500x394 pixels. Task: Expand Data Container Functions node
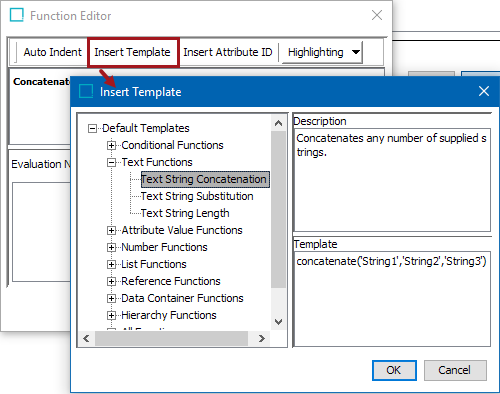pyautogui.click(x=111, y=298)
